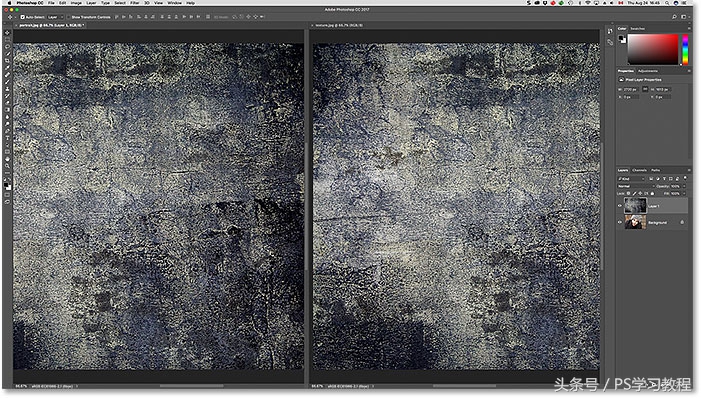
Task: Open the Move tool preset picker arrow
Action: 15,17
